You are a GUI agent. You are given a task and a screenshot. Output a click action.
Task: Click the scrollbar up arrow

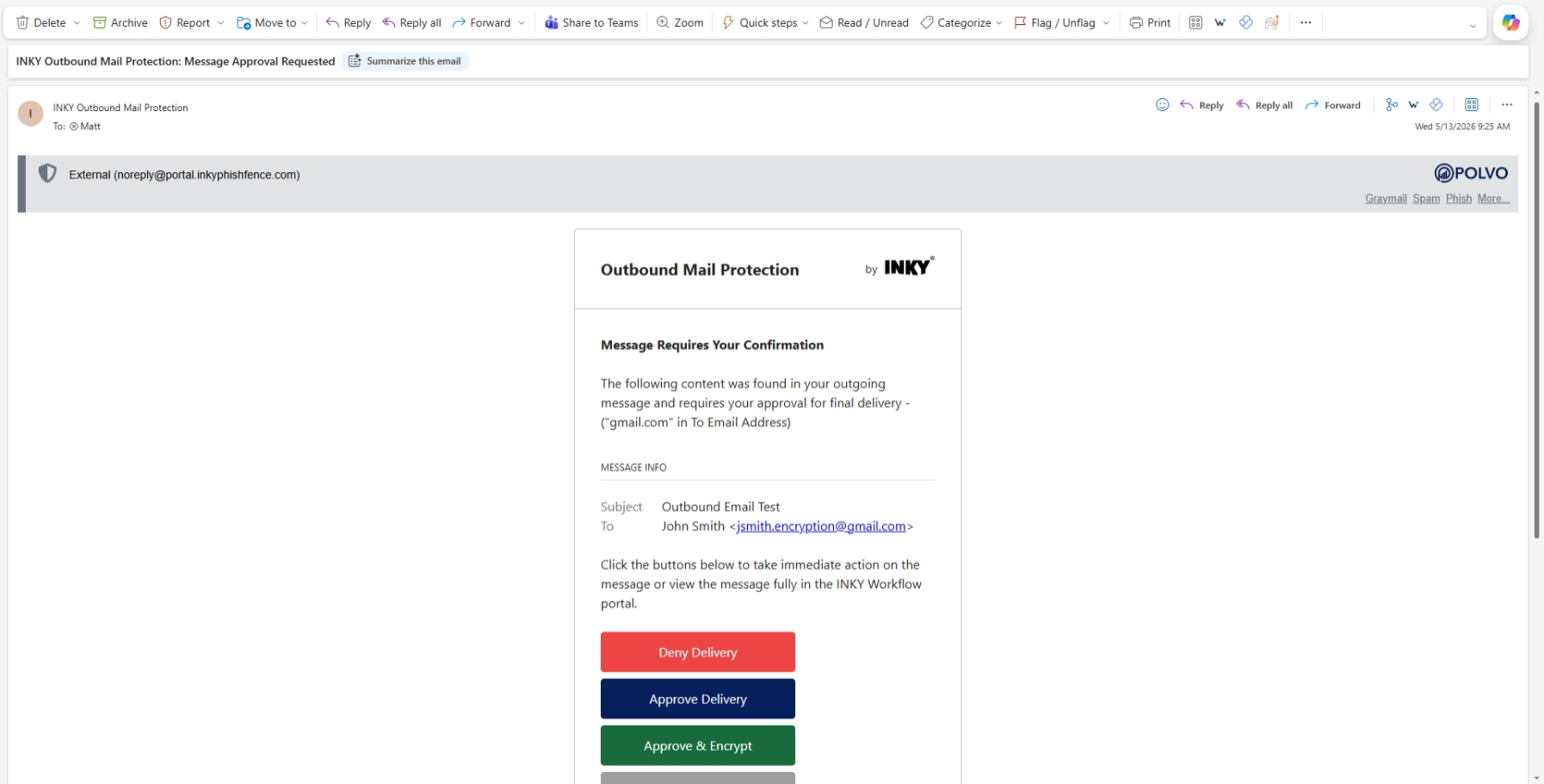click(1536, 91)
